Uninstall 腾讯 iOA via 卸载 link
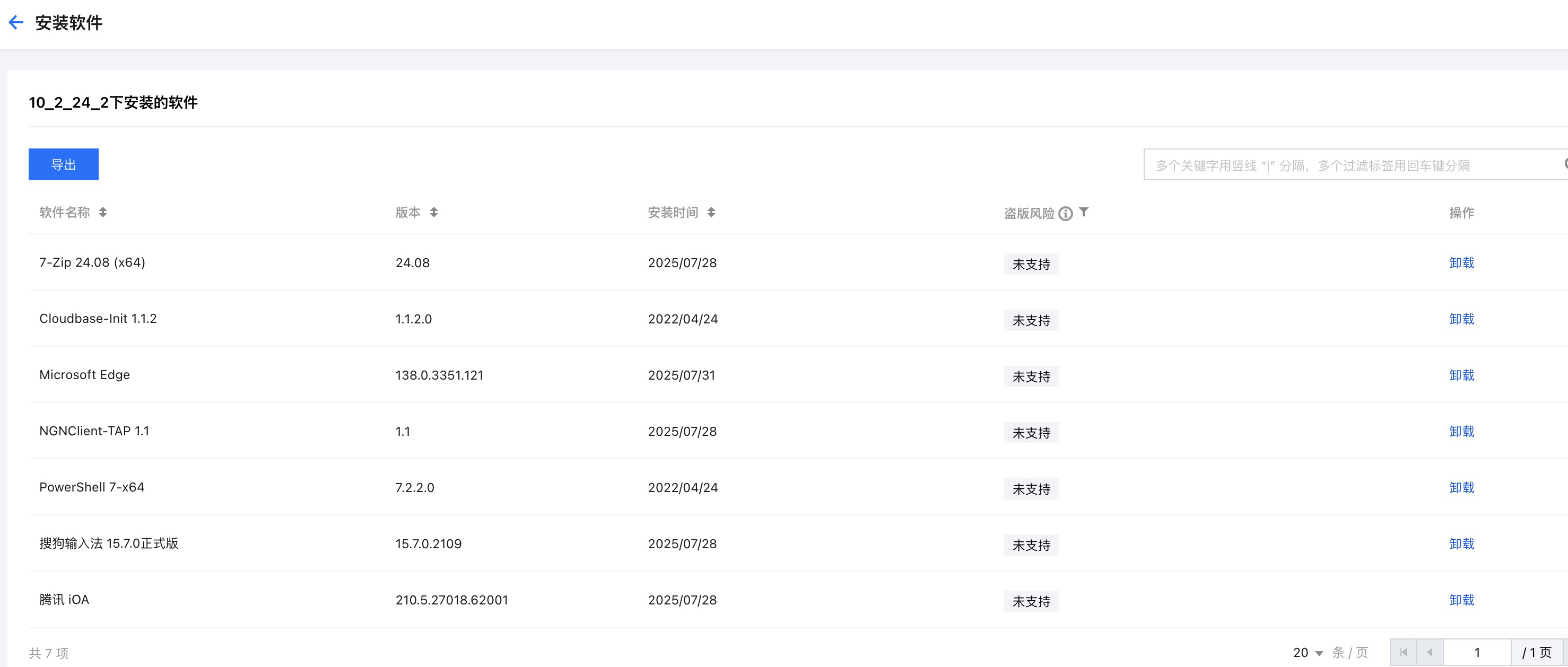Image resolution: width=1568 pixels, height=667 pixels. click(1461, 600)
